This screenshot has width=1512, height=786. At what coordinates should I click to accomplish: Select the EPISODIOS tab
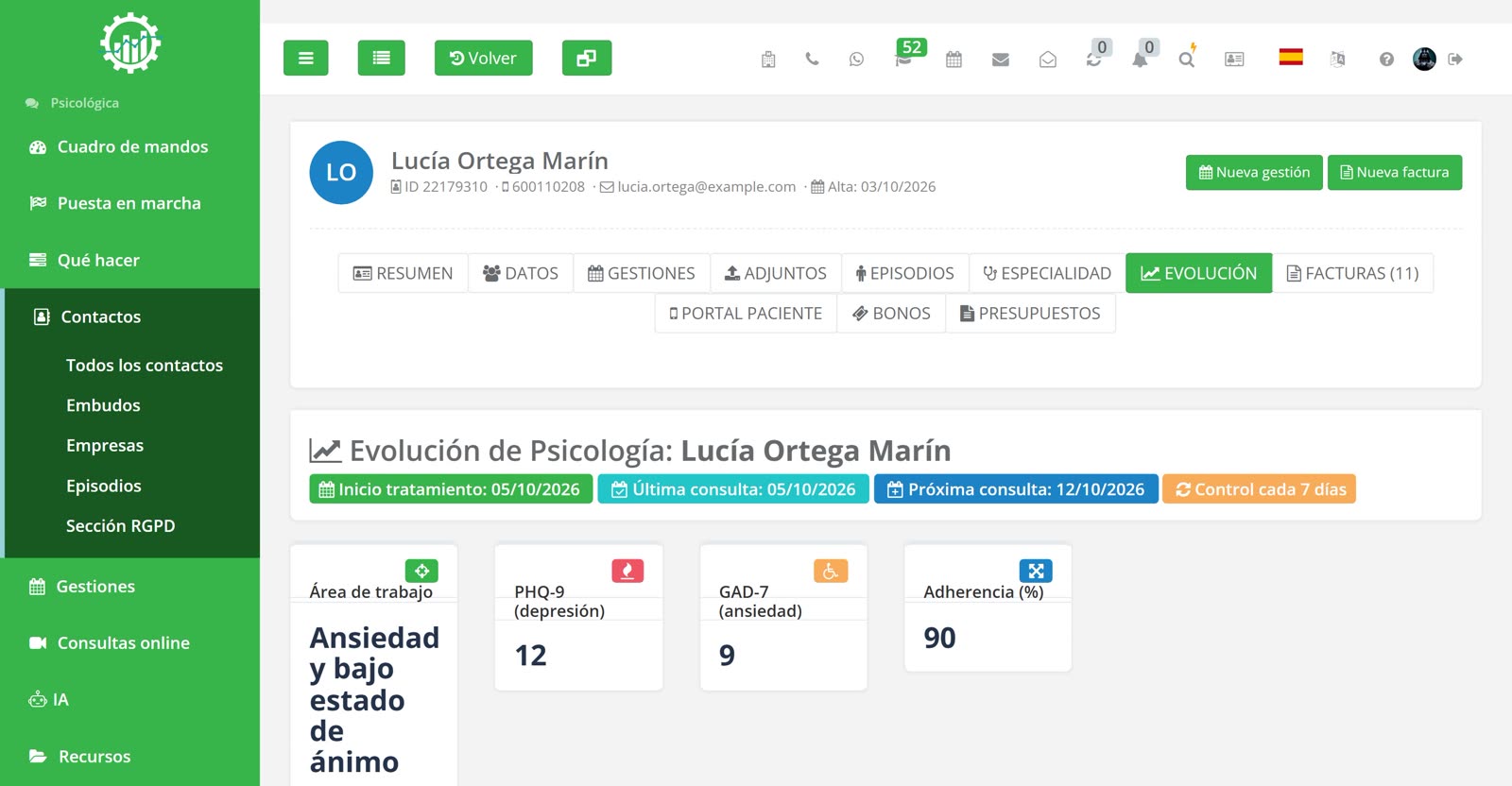[x=905, y=273]
